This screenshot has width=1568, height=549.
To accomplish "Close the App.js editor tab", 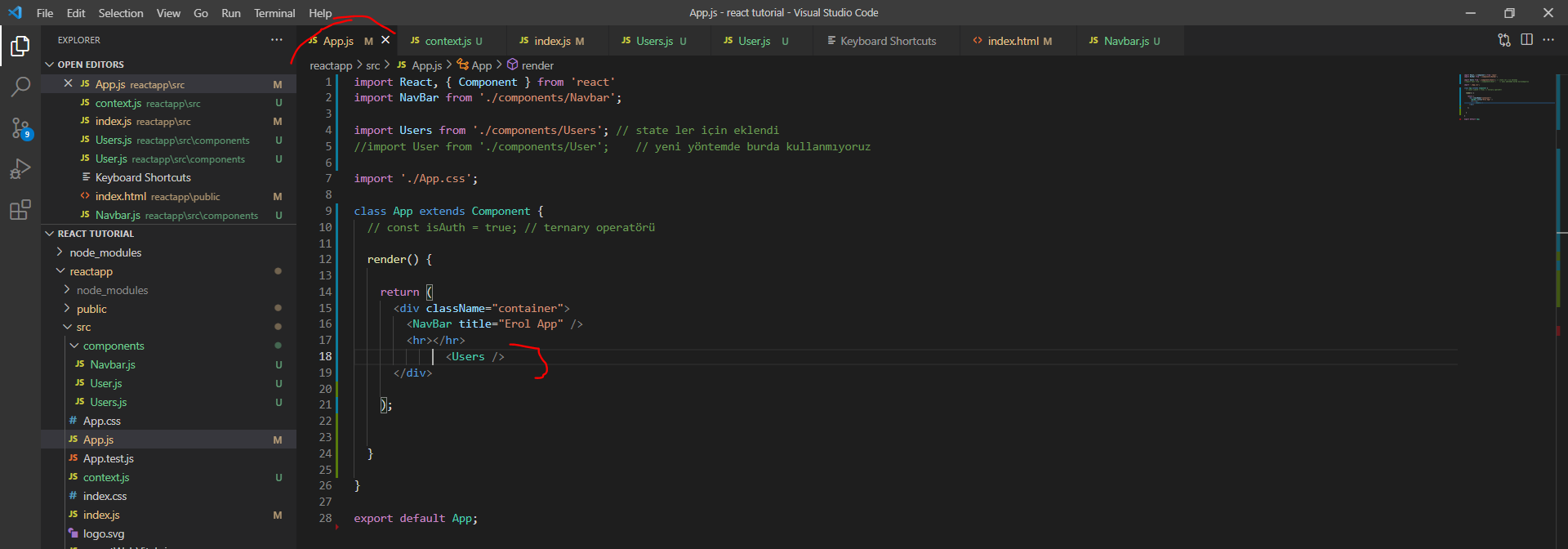I will [385, 40].
